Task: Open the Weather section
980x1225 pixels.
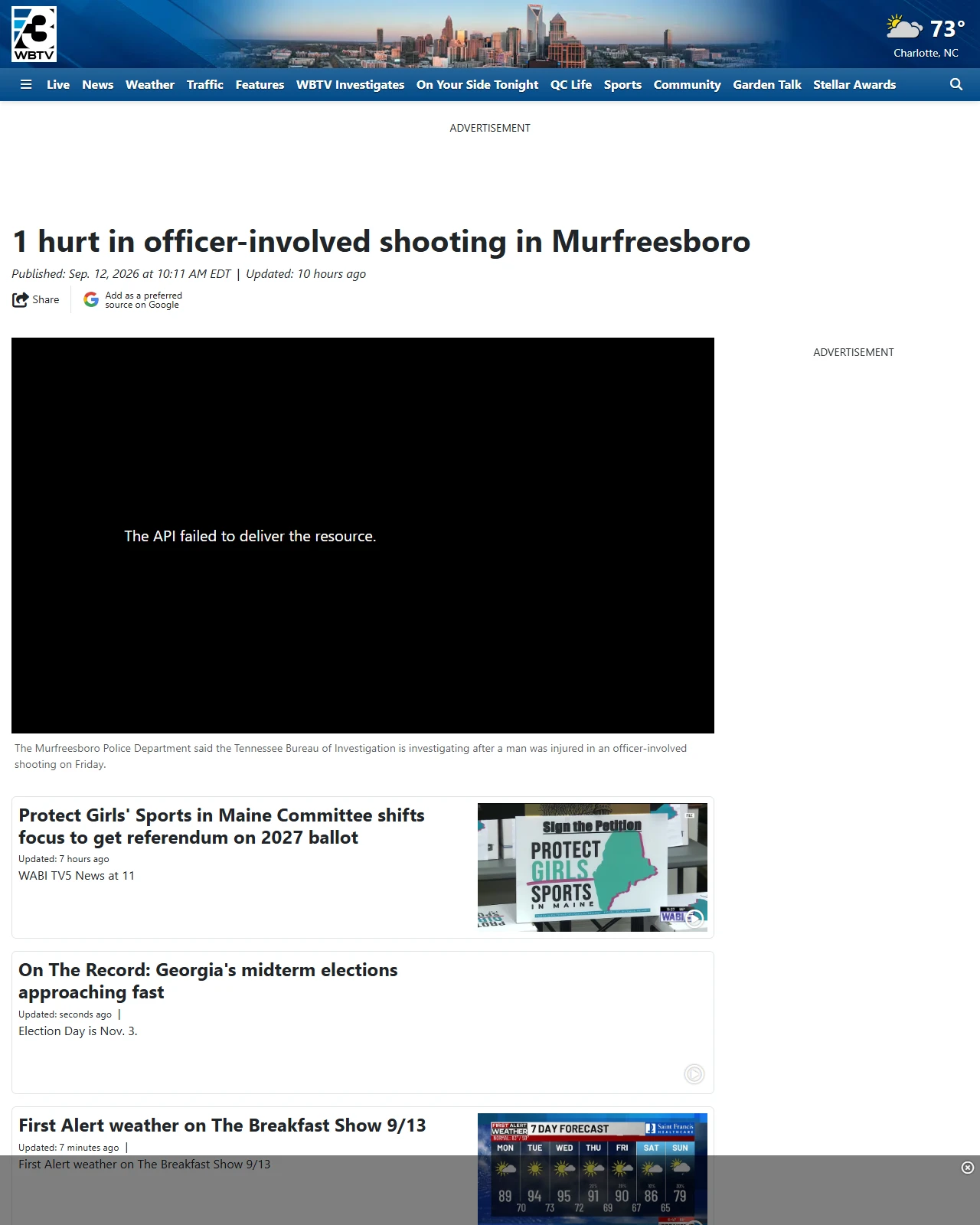Action: coord(150,84)
